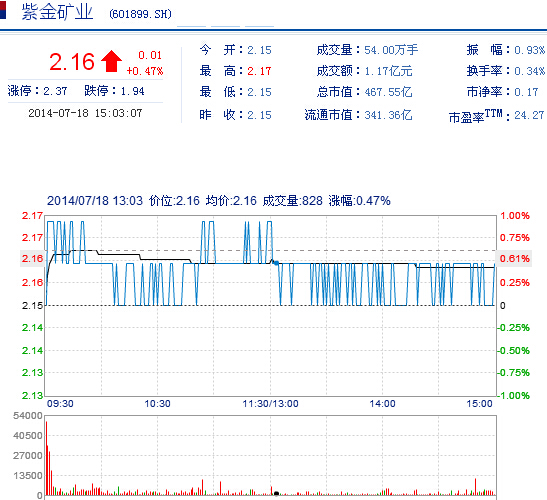Viewport: 547px width, 500px height.
Task: Click the 最高 high price 2.17
Action: [259, 71]
